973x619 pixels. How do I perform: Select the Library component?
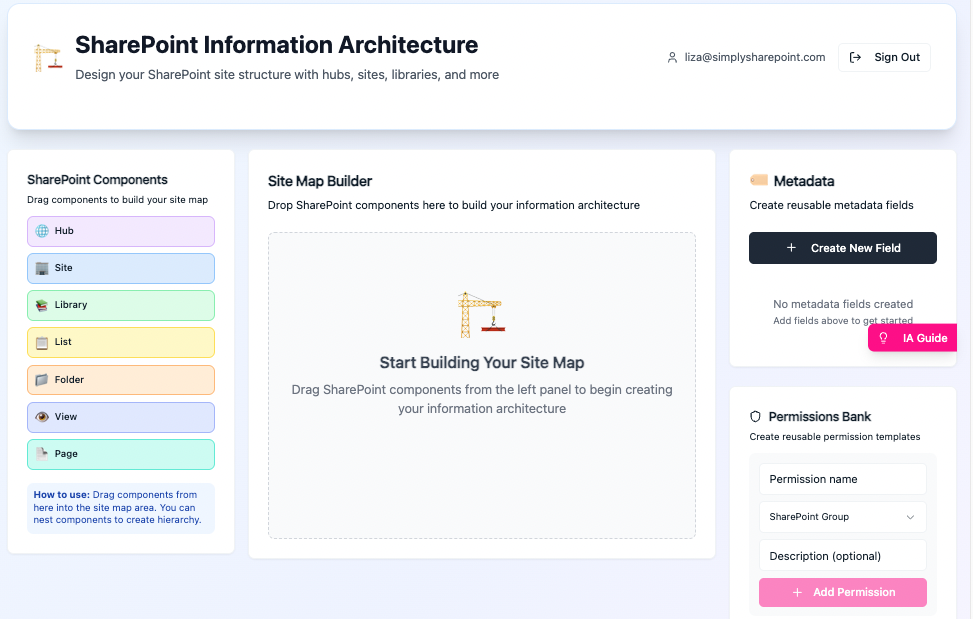point(120,305)
